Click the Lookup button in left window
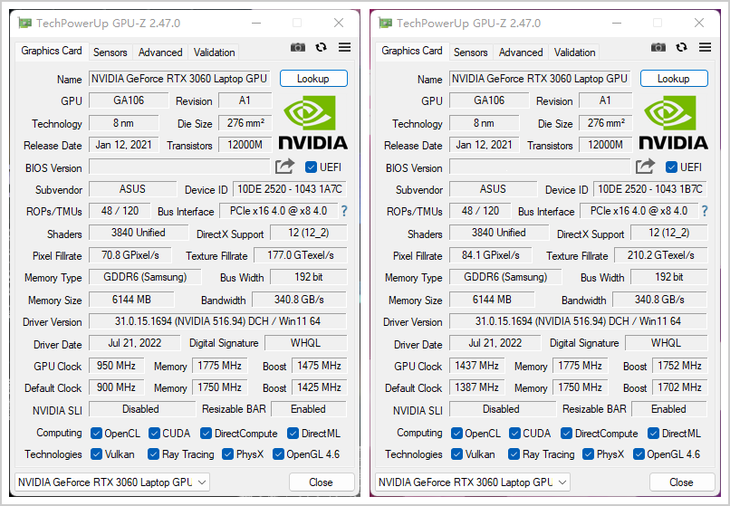This screenshot has width=730, height=506. (x=313, y=79)
